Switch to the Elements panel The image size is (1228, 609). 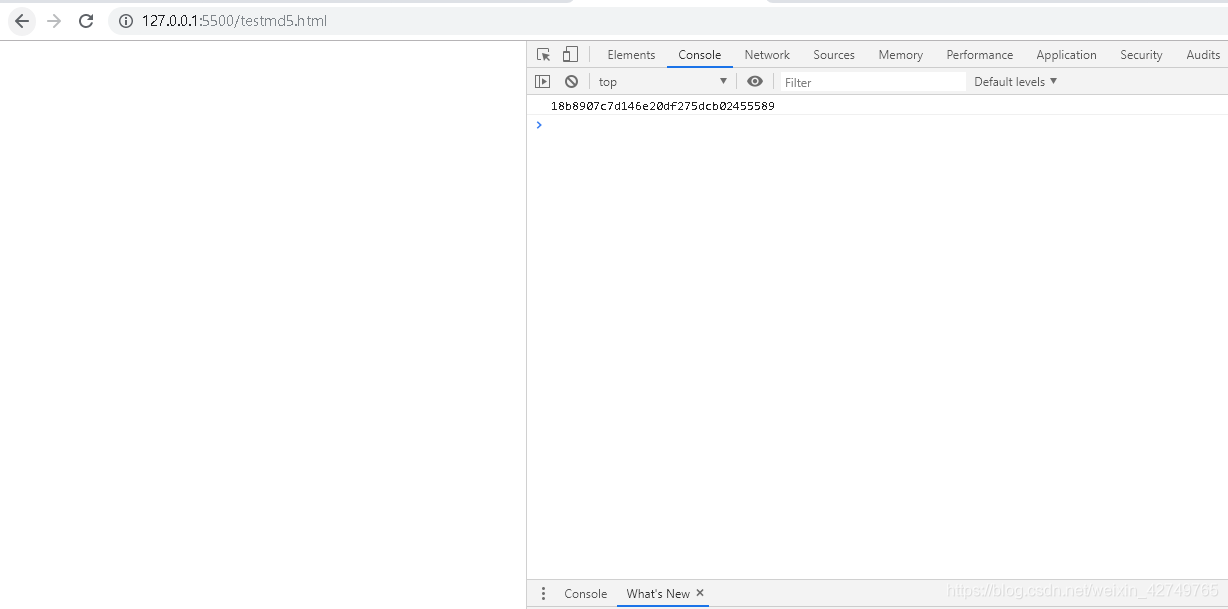click(x=631, y=54)
